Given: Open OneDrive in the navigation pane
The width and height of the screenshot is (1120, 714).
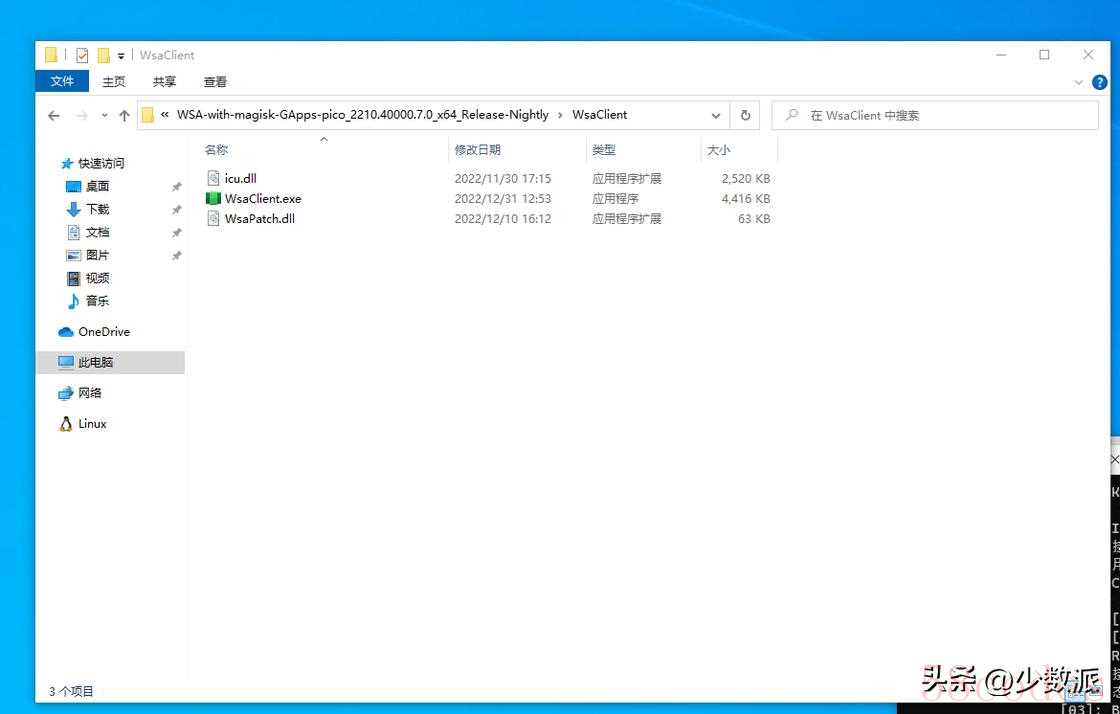Looking at the screenshot, I should [x=103, y=332].
